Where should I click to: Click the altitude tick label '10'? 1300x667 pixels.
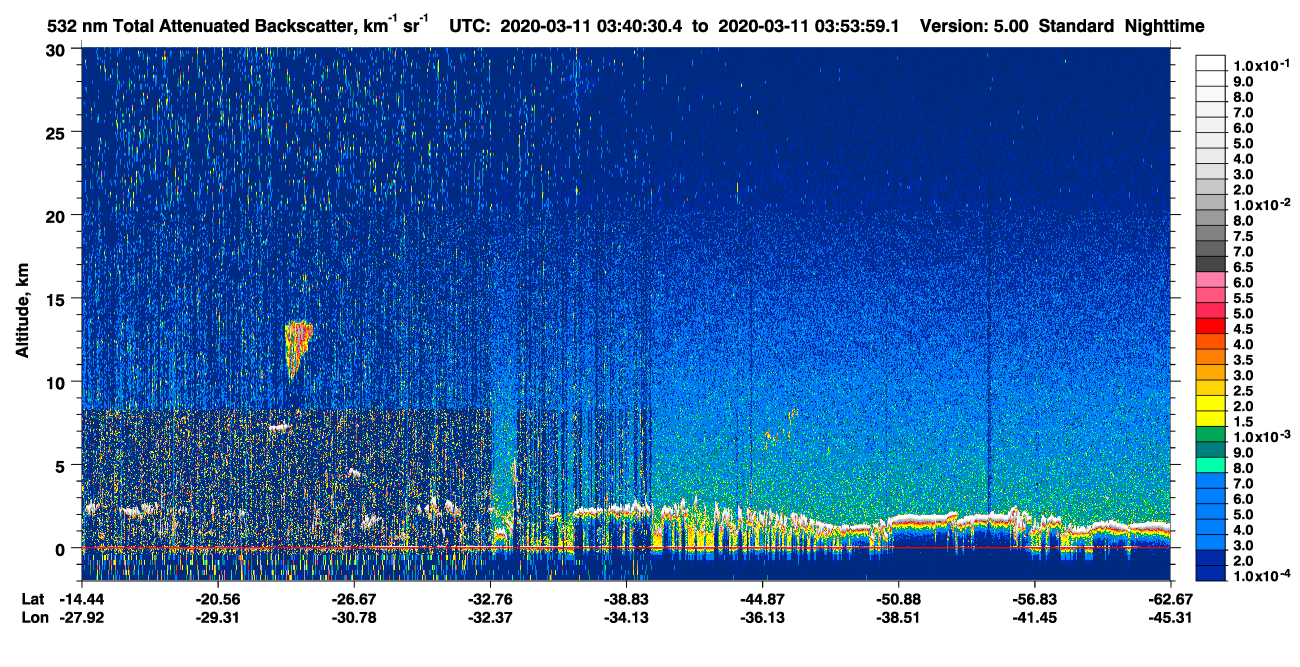[x=58, y=382]
